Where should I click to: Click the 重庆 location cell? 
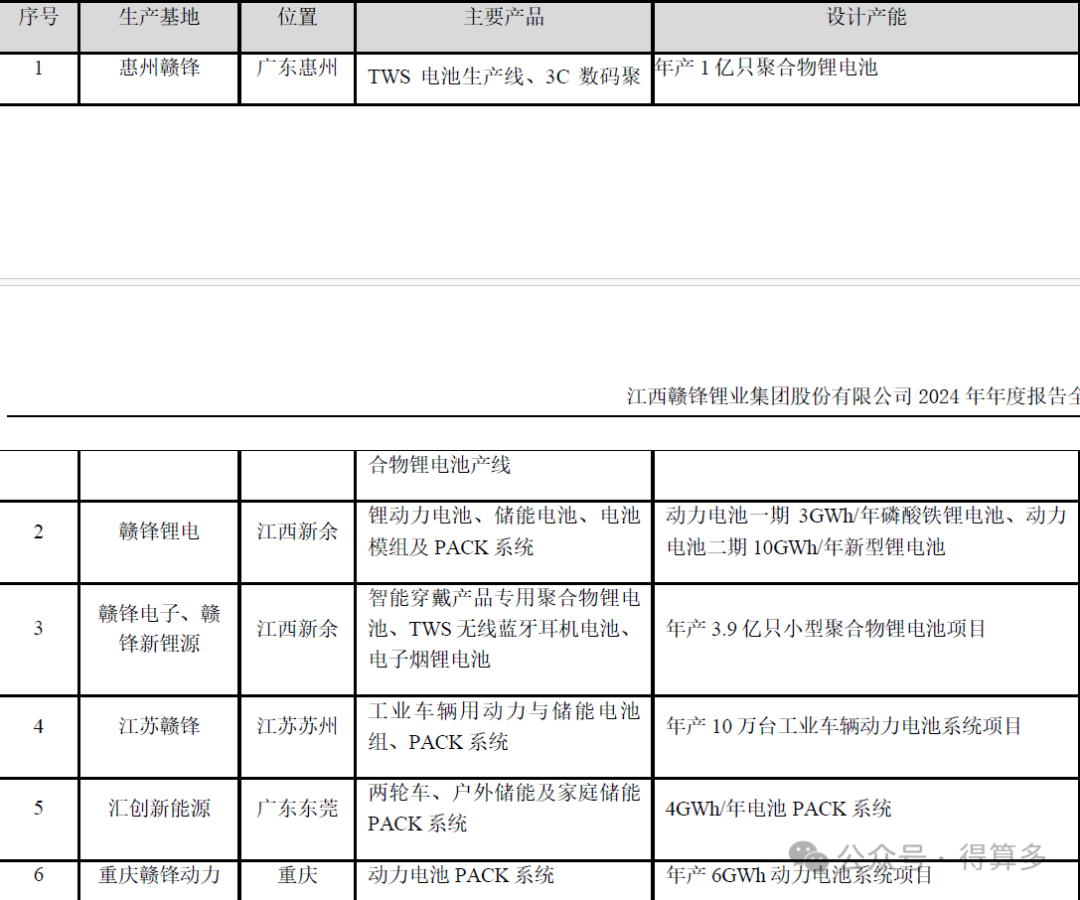pos(297,881)
